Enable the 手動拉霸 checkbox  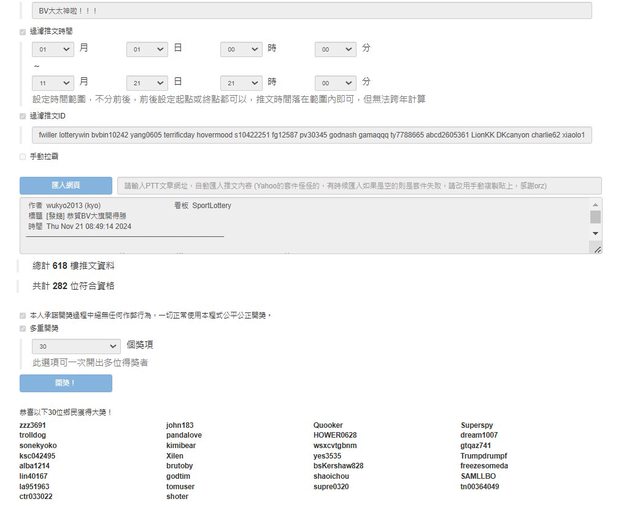pos(23,156)
